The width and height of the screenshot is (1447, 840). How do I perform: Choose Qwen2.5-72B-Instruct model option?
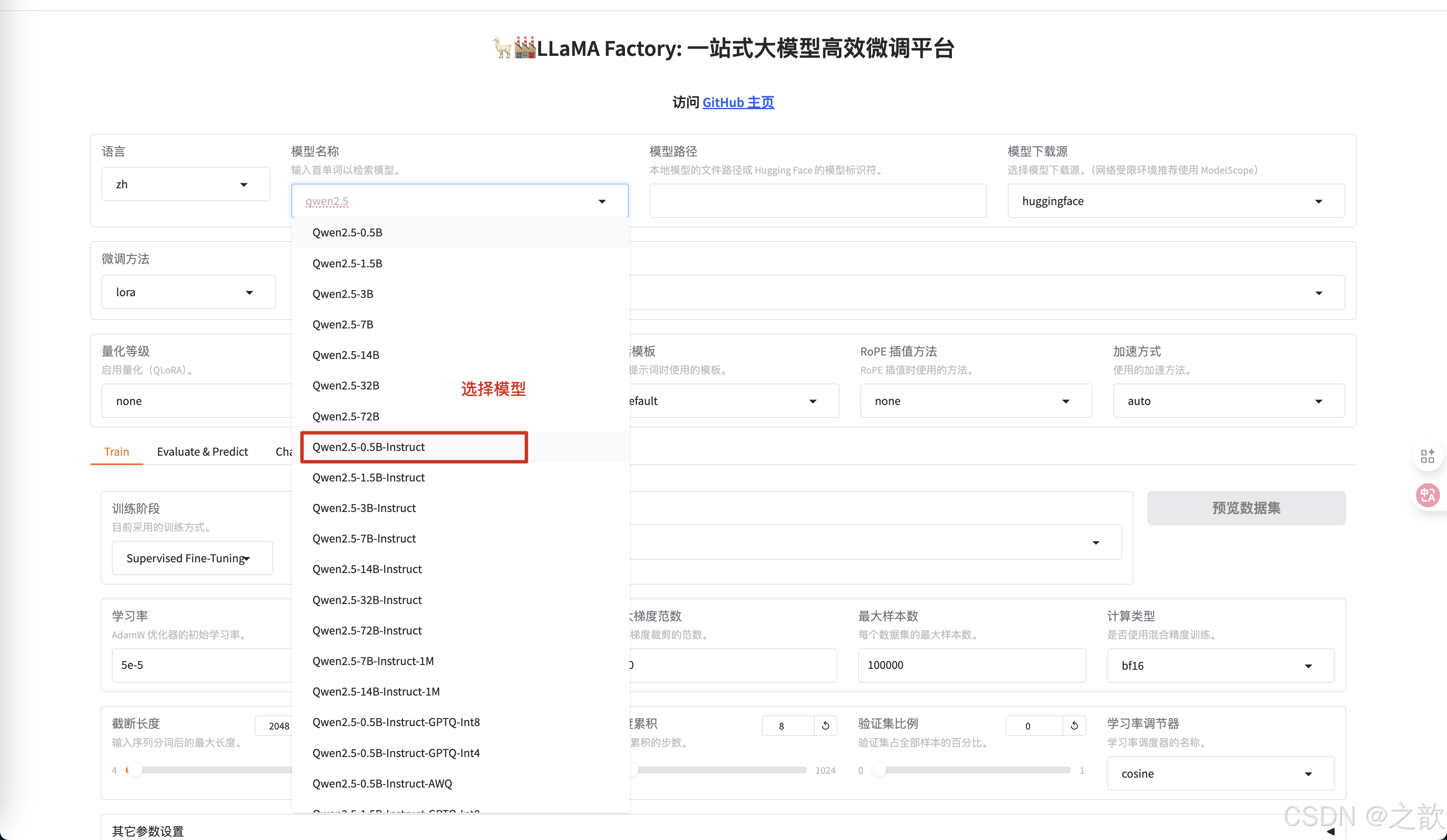(461, 631)
